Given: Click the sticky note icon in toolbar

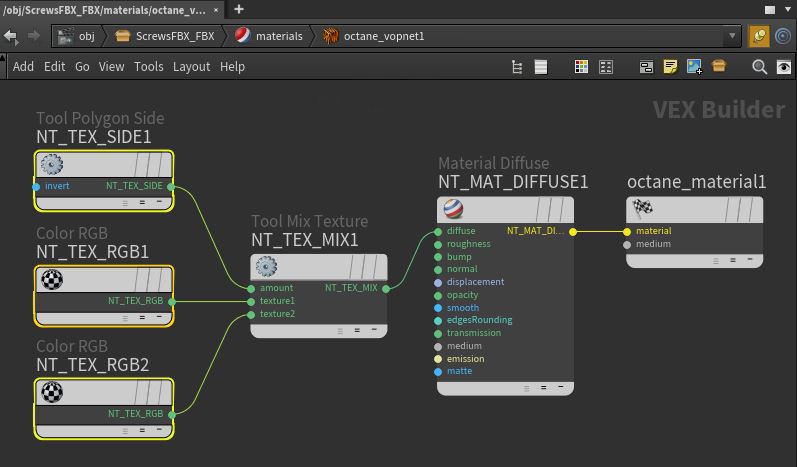Looking at the screenshot, I should 670,67.
